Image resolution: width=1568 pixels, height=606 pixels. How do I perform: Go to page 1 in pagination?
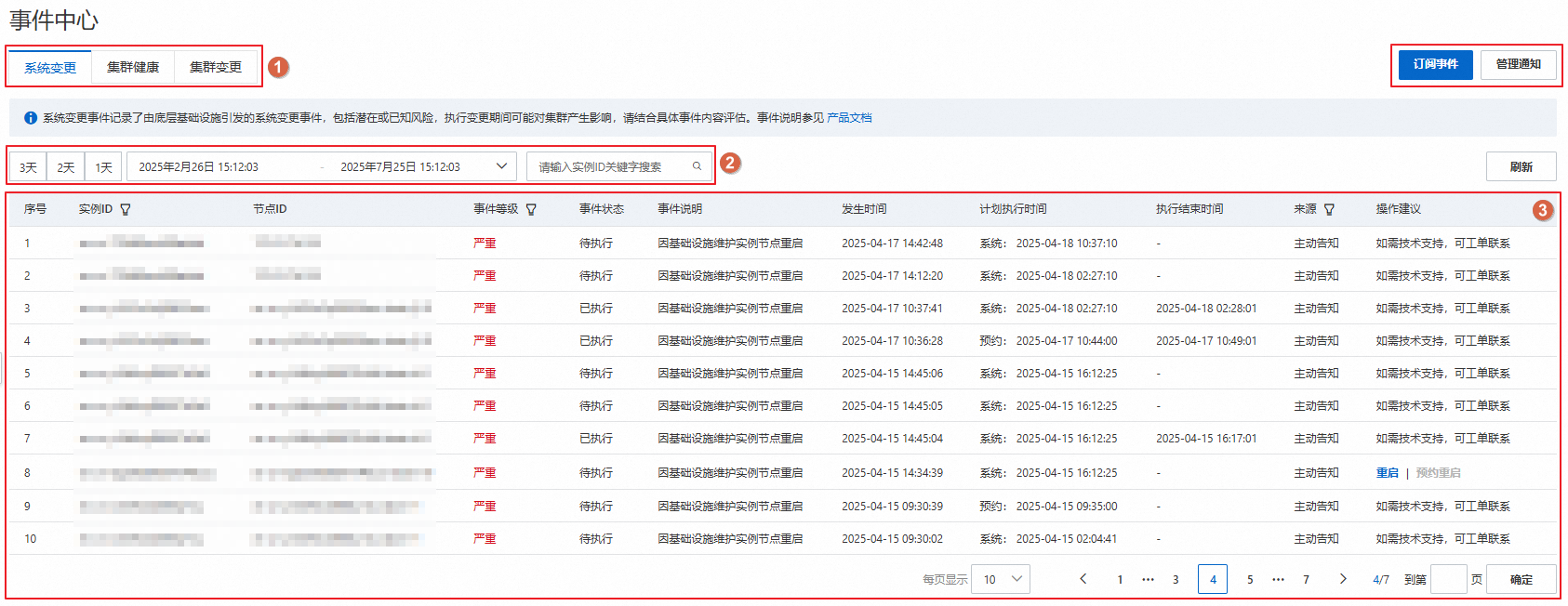pyautogui.click(x=1120, y=579)
